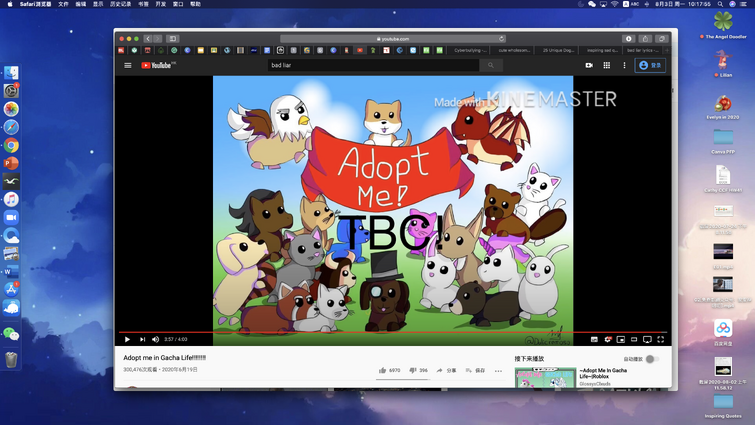
Task: Go to YouTube home via logo
Action: (158, 65)
